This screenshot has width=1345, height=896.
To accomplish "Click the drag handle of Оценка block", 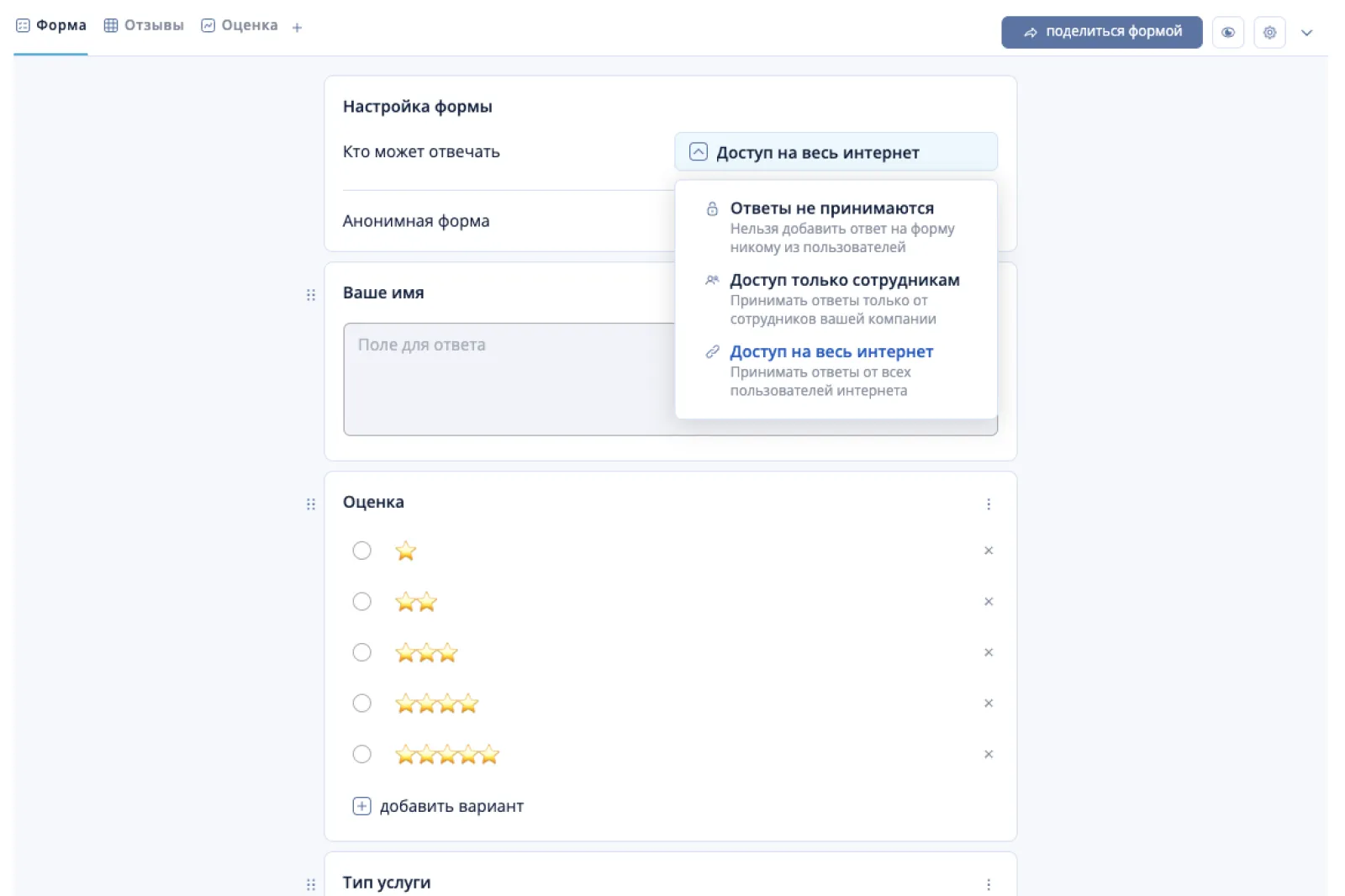I will pyautogui.click(x=311, y=504).
